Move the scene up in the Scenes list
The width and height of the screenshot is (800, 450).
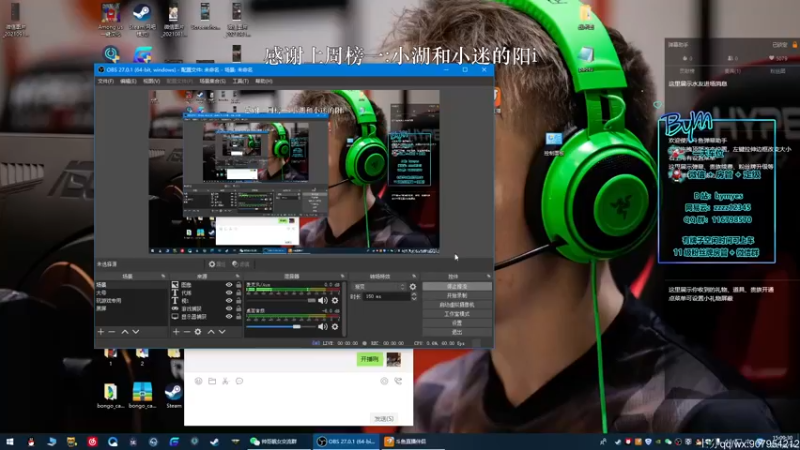125,332
